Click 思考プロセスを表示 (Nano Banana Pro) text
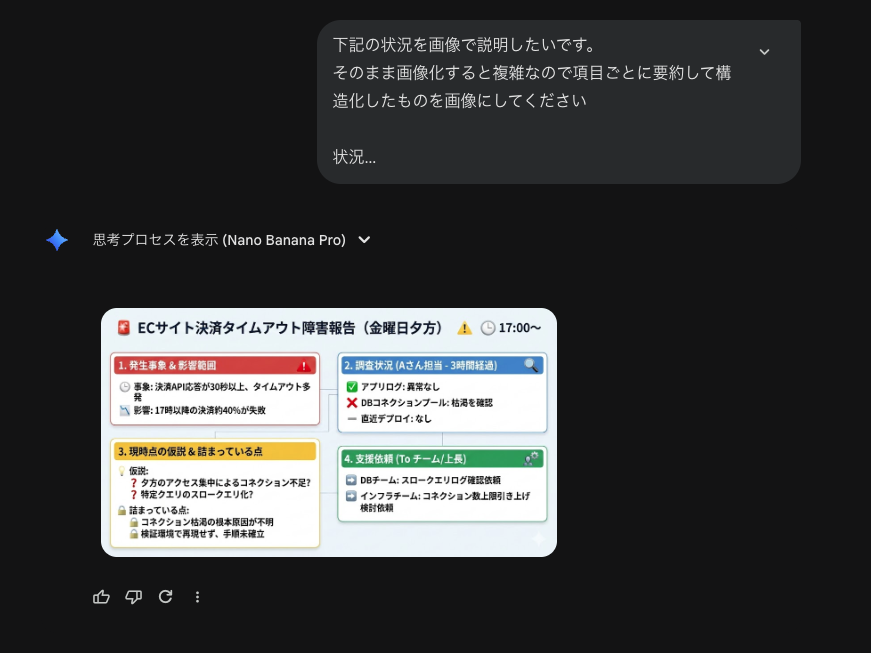The width and height of the screenshot is (871, 653). [x=219, y=240]
